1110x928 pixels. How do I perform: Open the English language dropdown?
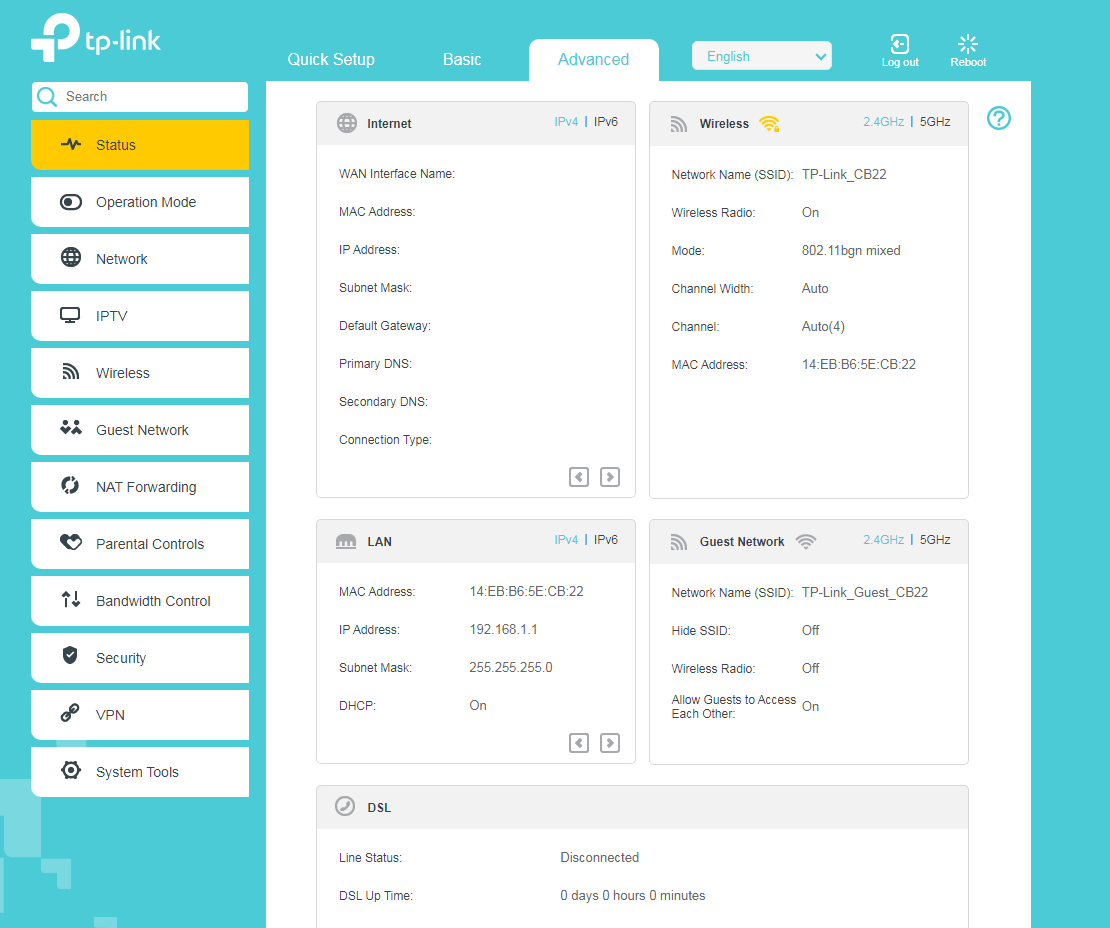(x=762, y=56)
